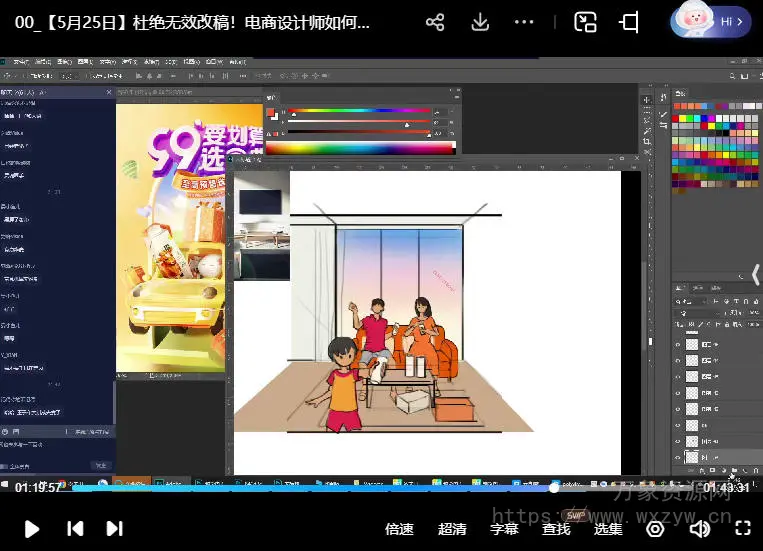763x551 pixels.
Task: Click the screen crop icon
Action: click(x=629, y=22)
